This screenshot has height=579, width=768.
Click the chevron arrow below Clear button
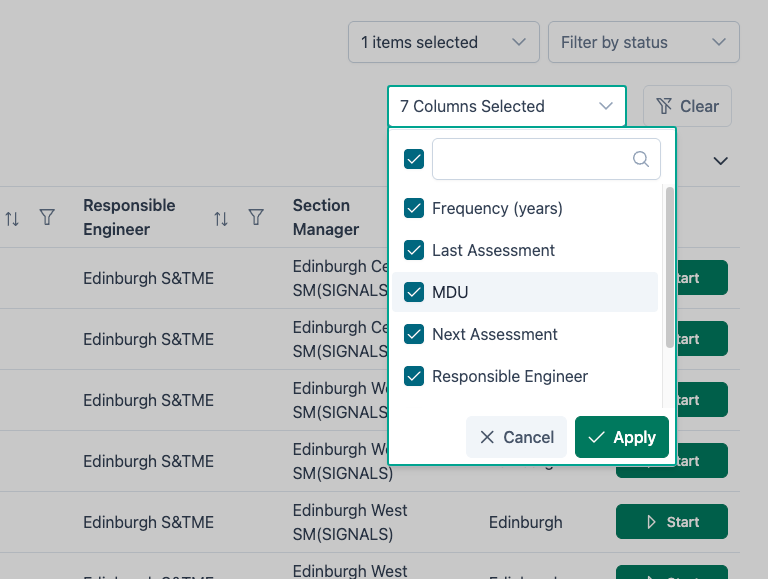[x=720, y=161]
